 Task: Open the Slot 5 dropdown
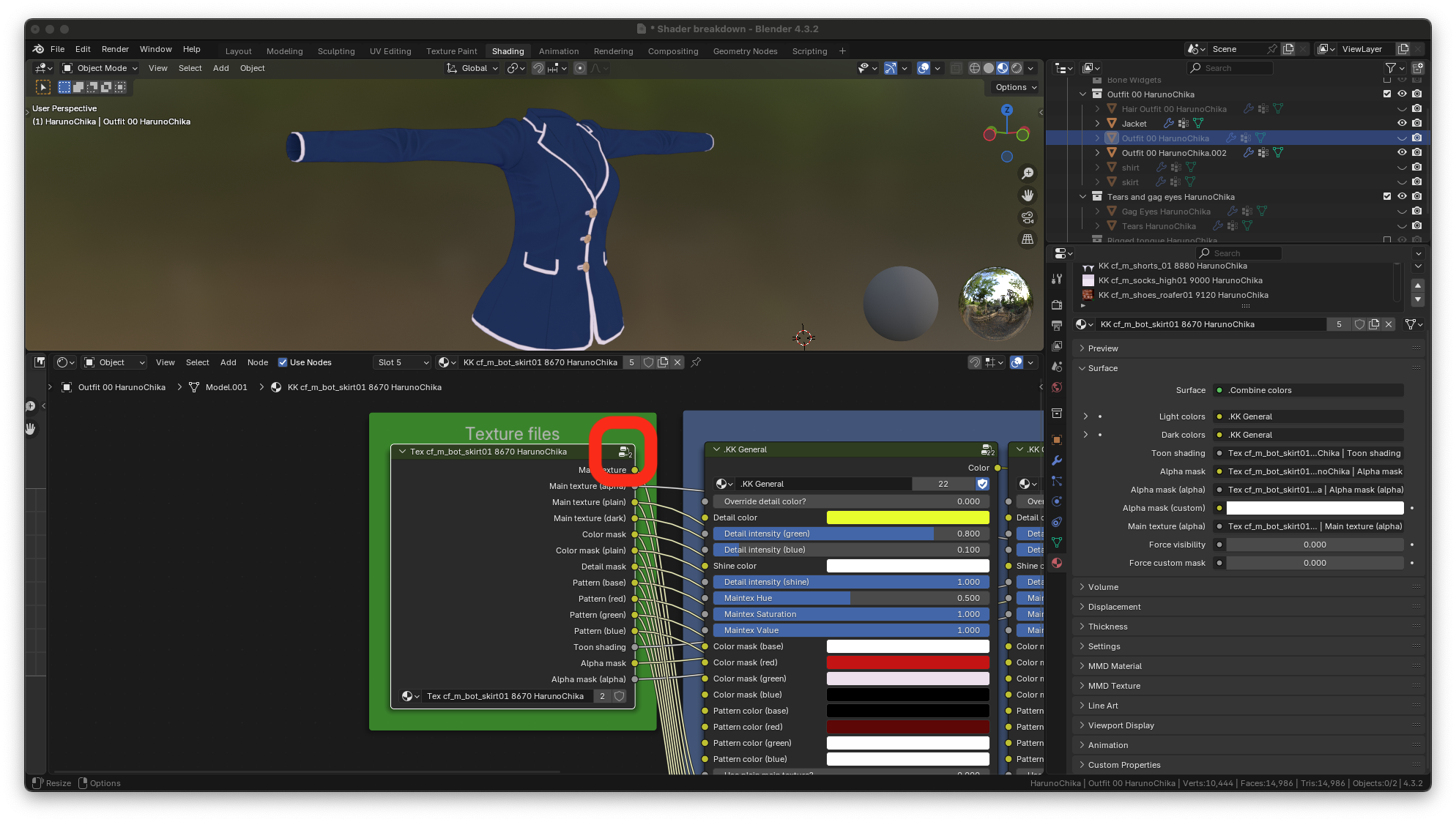(402, 362)
